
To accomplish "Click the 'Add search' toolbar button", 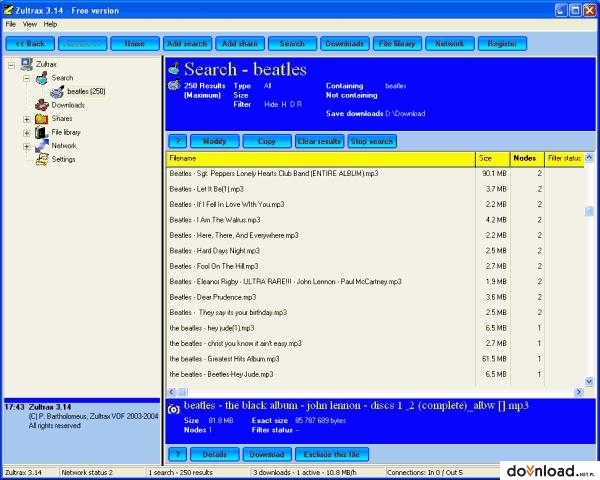I will click(187, 44).
